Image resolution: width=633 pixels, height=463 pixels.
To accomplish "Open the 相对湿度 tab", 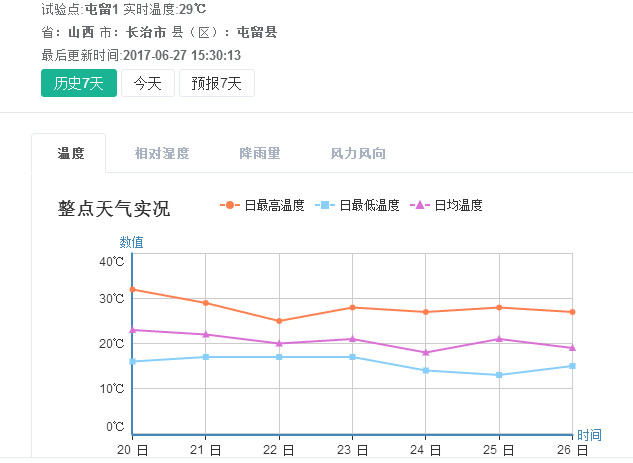I will tap(162, 153).
